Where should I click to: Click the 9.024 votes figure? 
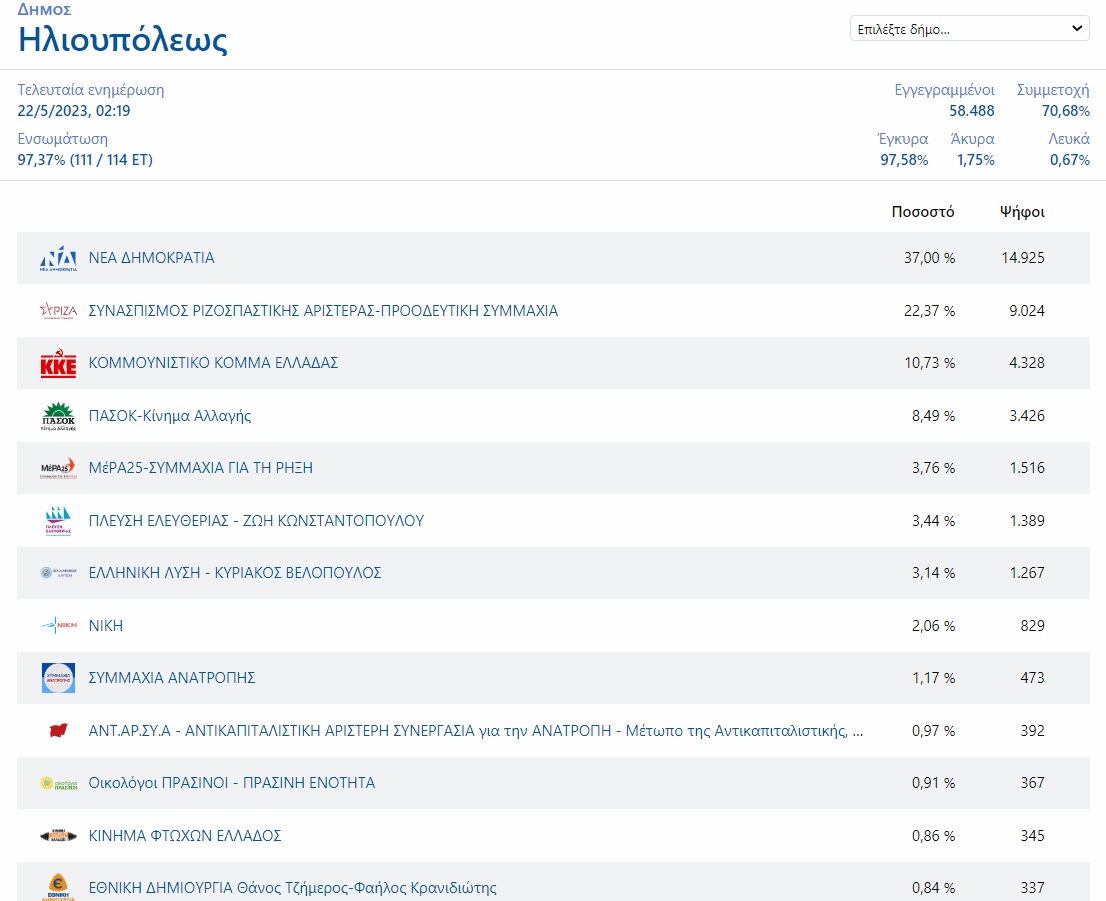1027,311
